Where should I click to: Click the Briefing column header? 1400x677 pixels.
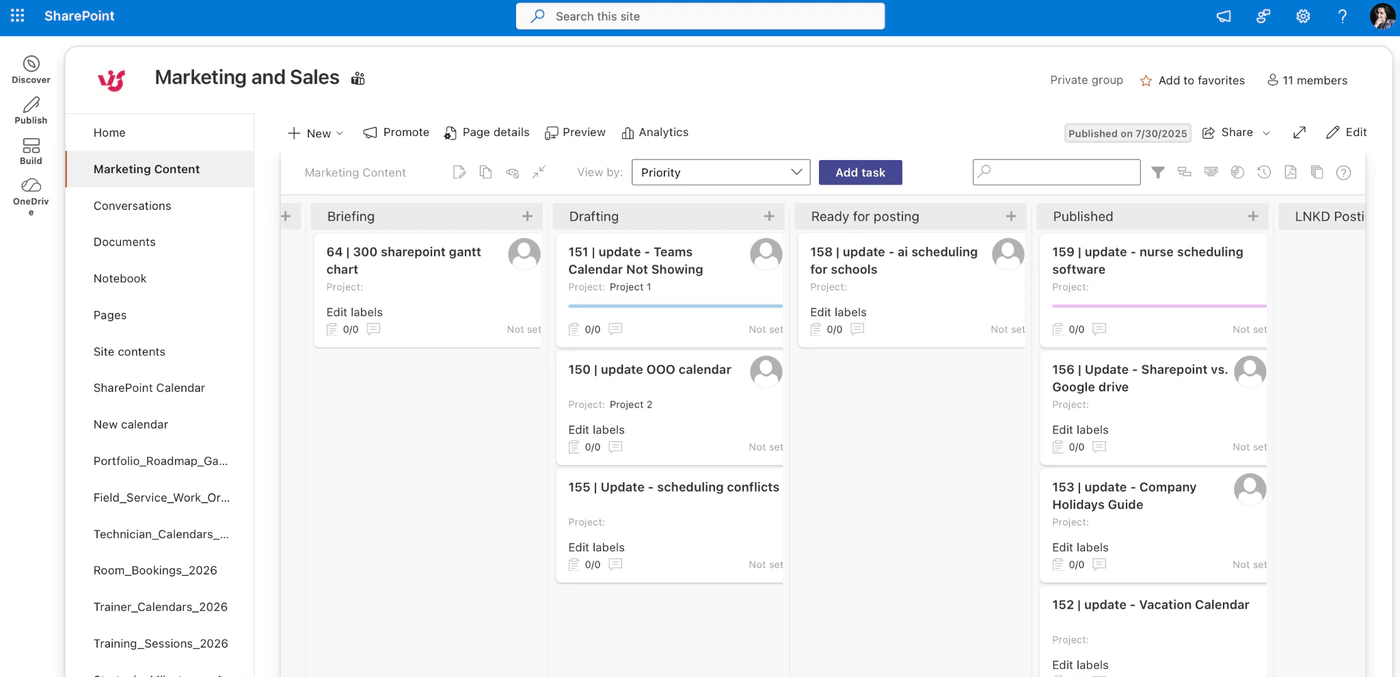[x=426, y=216]
